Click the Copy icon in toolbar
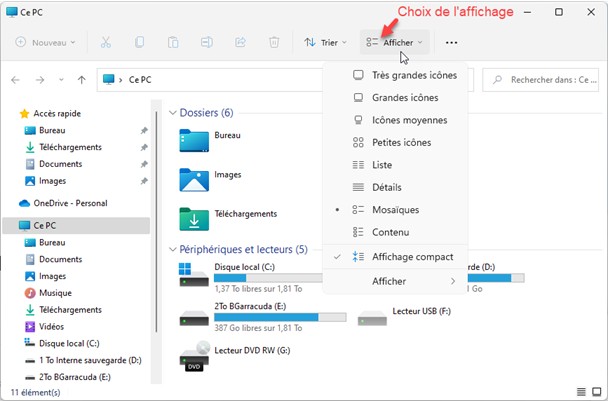The height and width of the screenshot is (401, 608). point(140,43)
